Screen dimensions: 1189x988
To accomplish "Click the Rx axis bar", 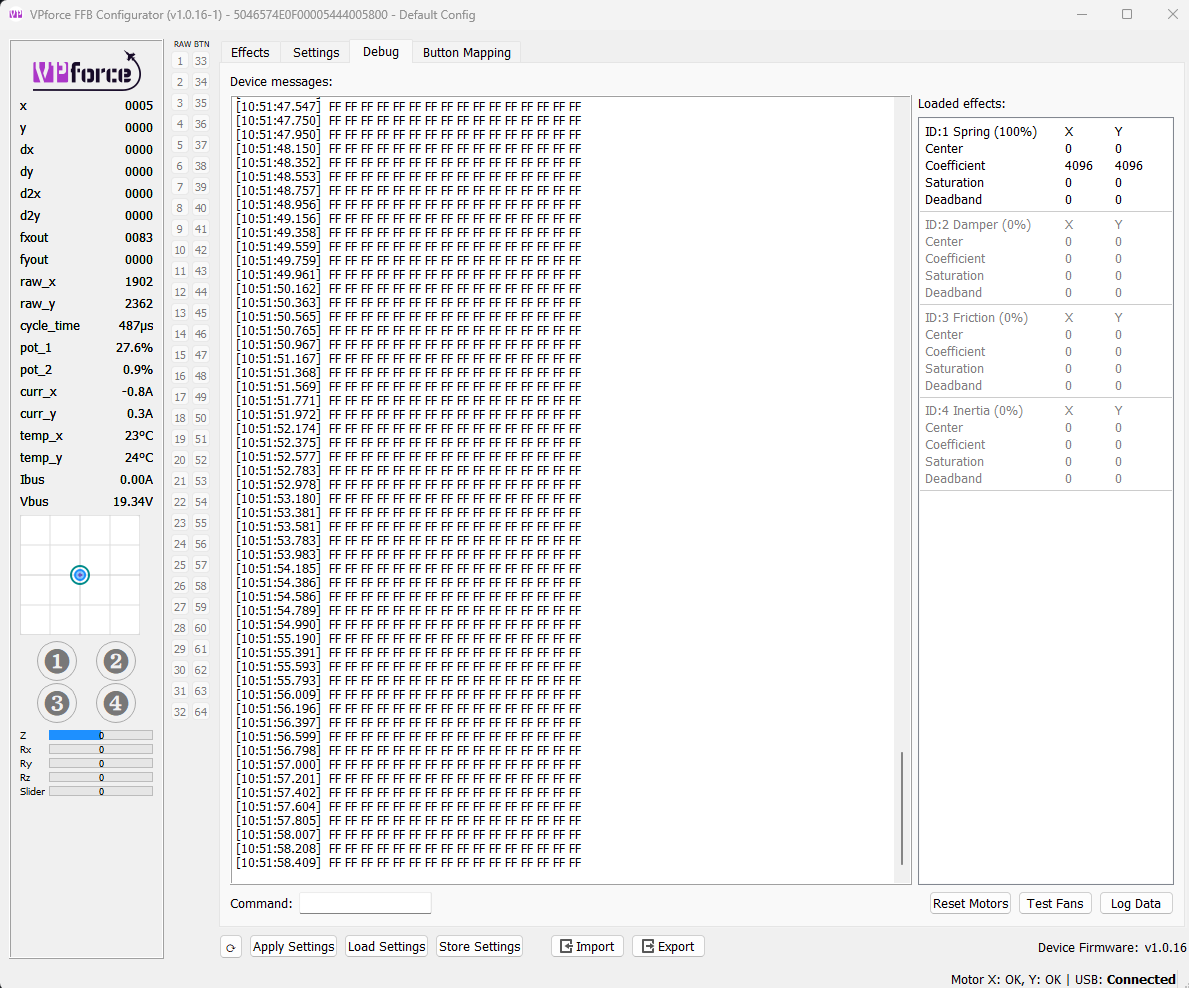I will point(101,749).
